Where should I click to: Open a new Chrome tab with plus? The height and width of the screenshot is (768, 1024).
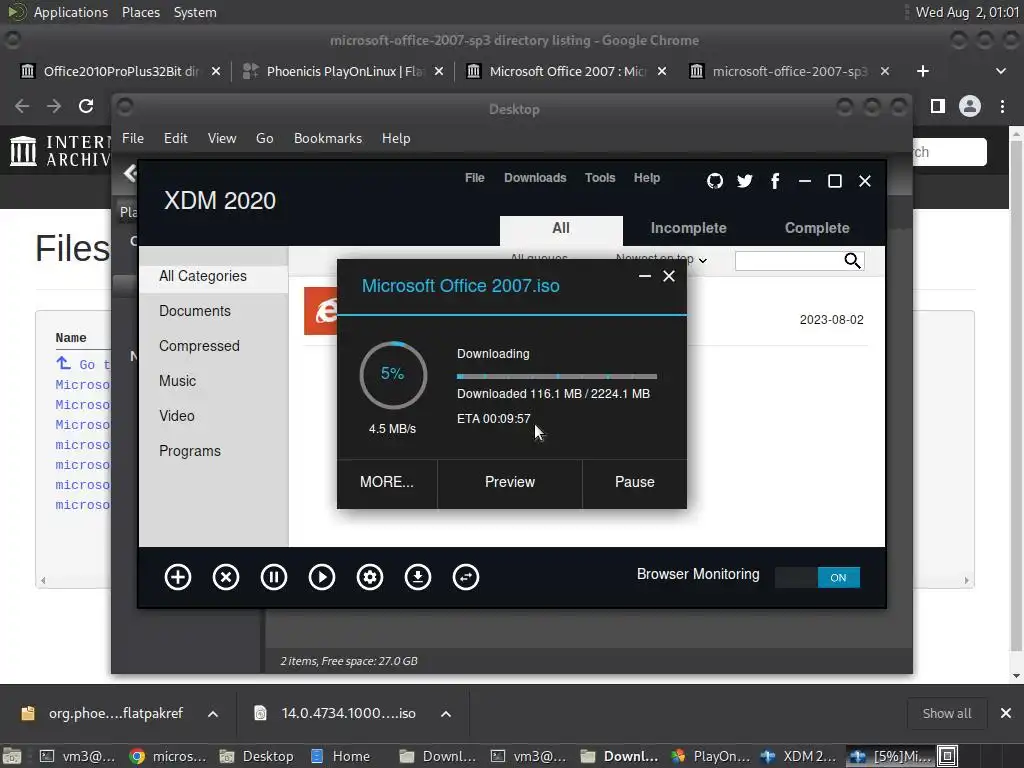point(923,71)
